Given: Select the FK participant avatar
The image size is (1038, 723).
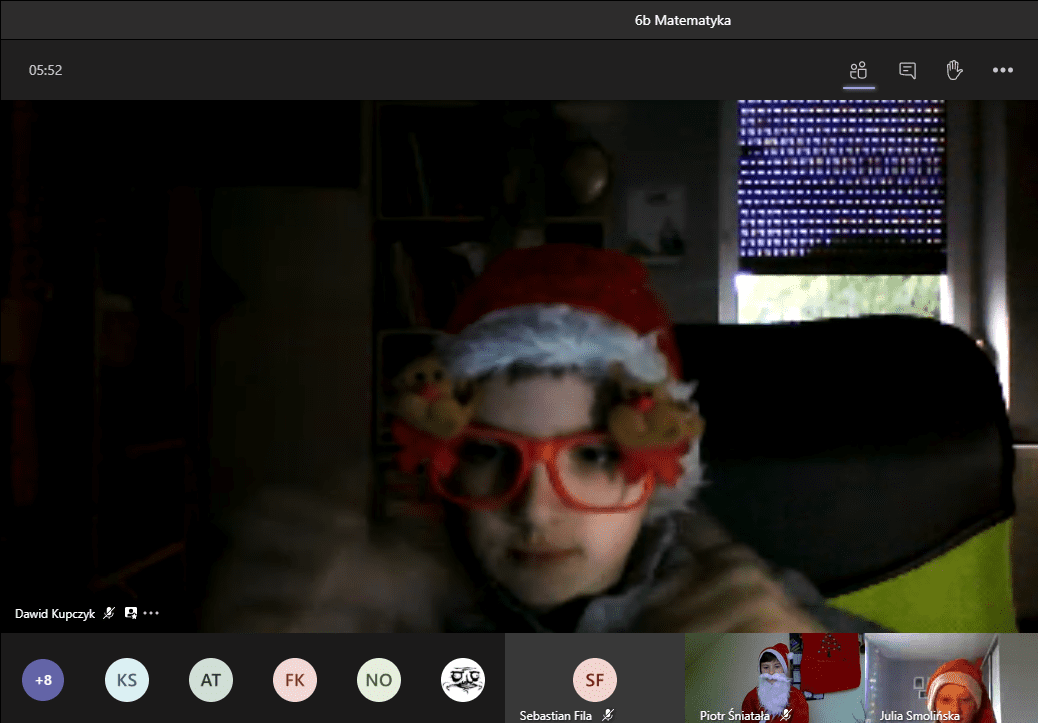Looking at the screenshot, I should tap(295, 680).
